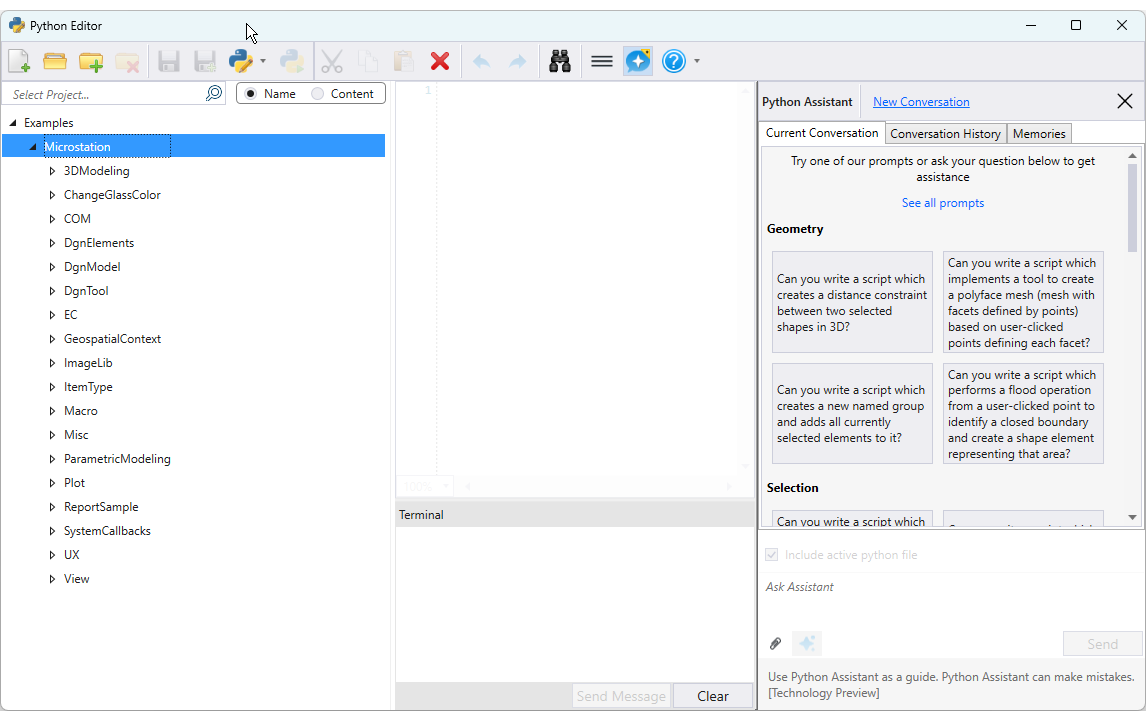
Task: Run the Python script with the play icon
Action: [292, 61]
